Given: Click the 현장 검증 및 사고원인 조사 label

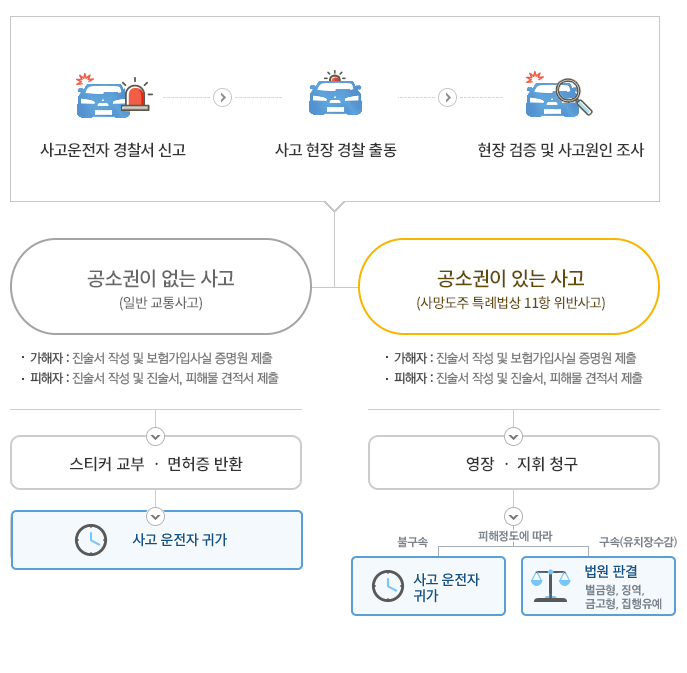Looking at the screenshot, I should click(x=561, y=150).
